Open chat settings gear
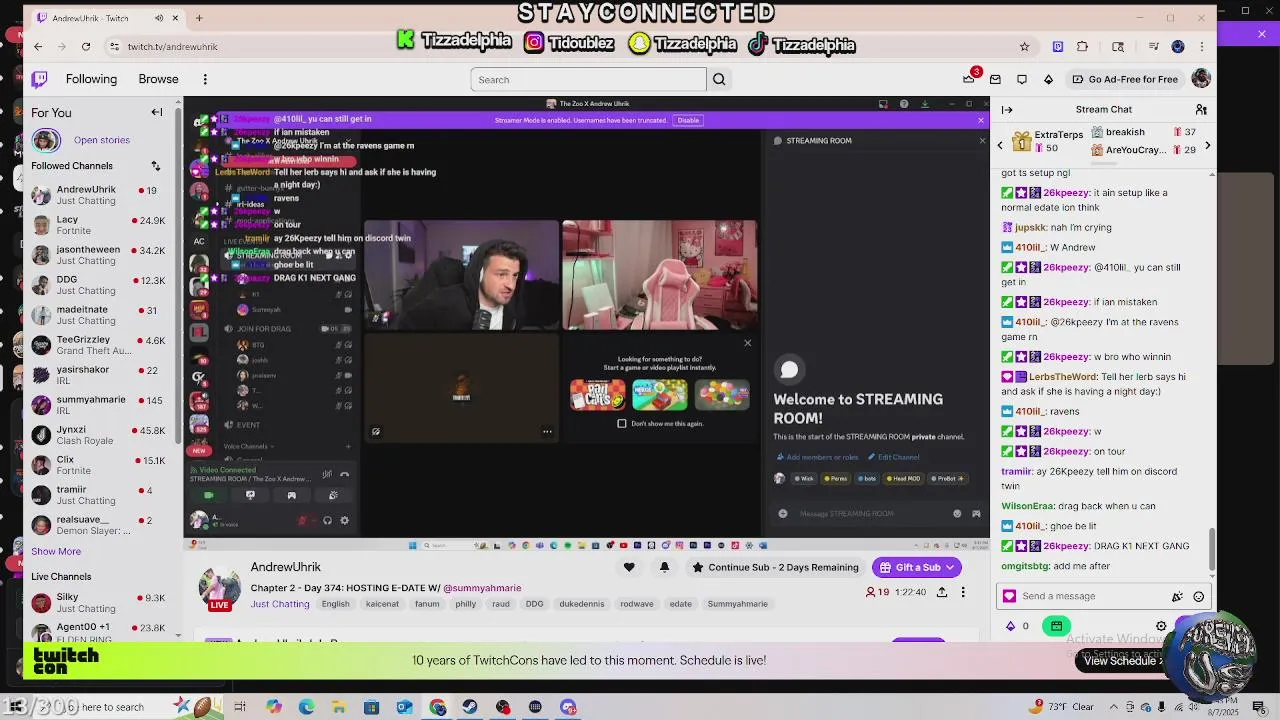Screen dimensions: 1280x720 tap(1161, 626)
